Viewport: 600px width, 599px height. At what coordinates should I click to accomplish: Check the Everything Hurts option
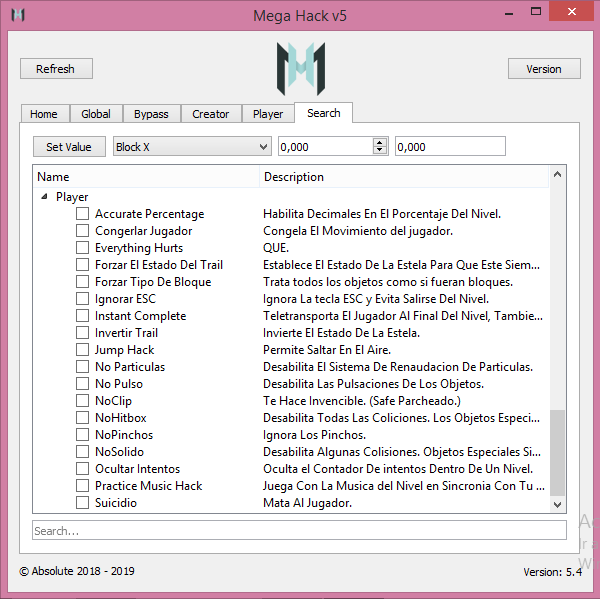pyautogui.click(x=82, y=248)
